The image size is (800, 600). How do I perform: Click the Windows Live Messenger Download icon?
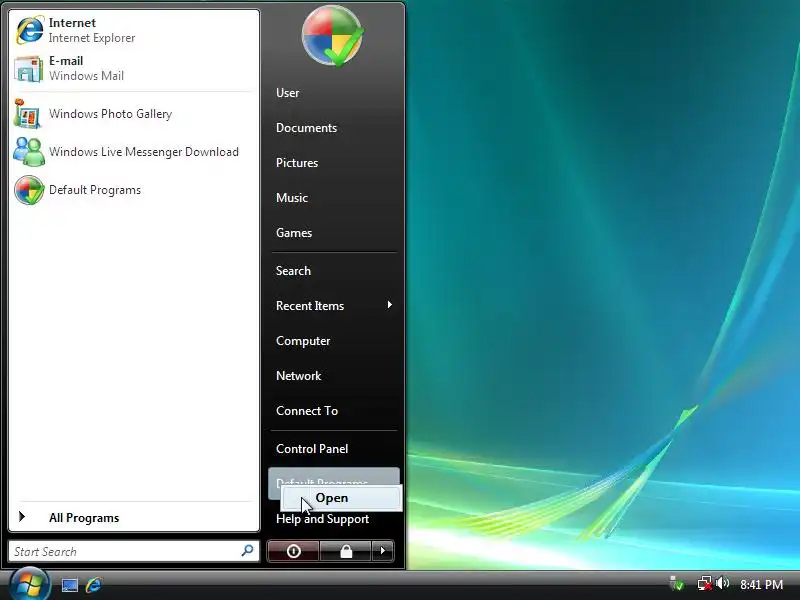29,152
